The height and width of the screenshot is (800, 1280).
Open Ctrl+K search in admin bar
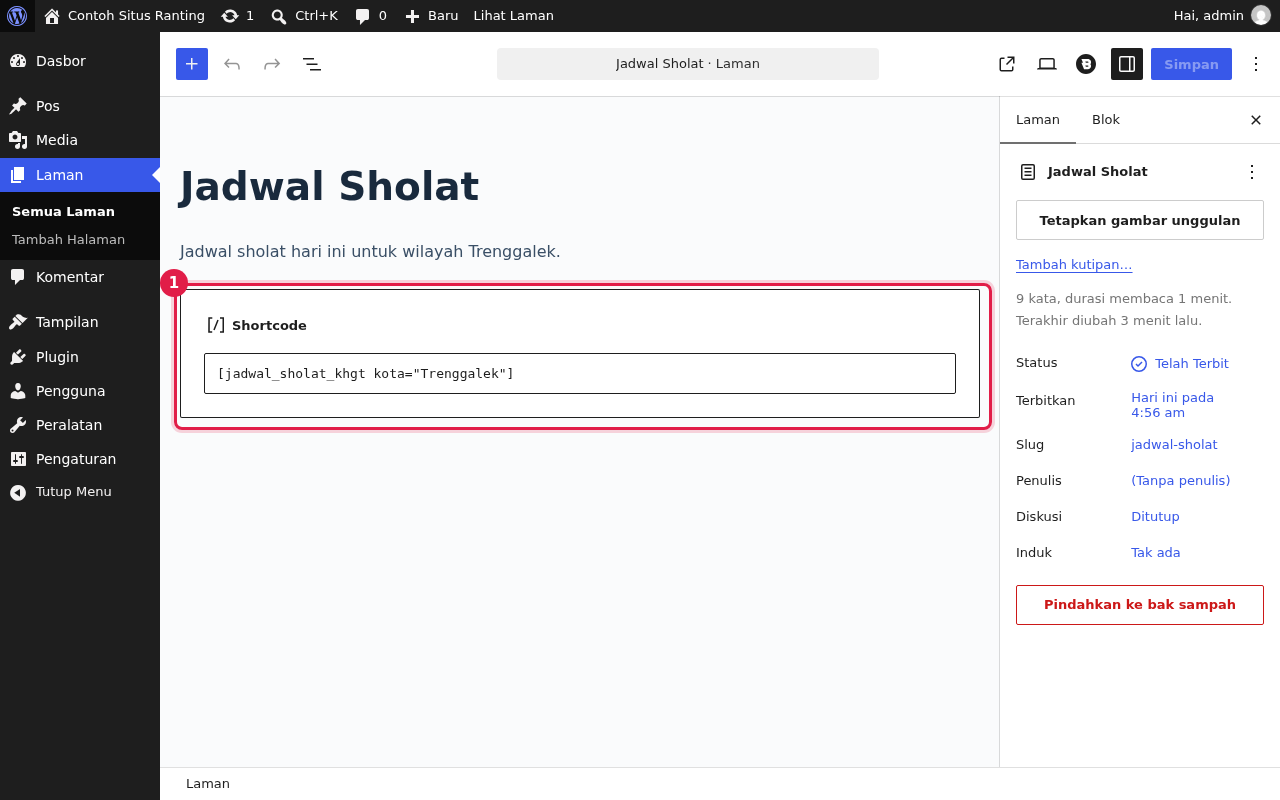(x=304, y=16)
